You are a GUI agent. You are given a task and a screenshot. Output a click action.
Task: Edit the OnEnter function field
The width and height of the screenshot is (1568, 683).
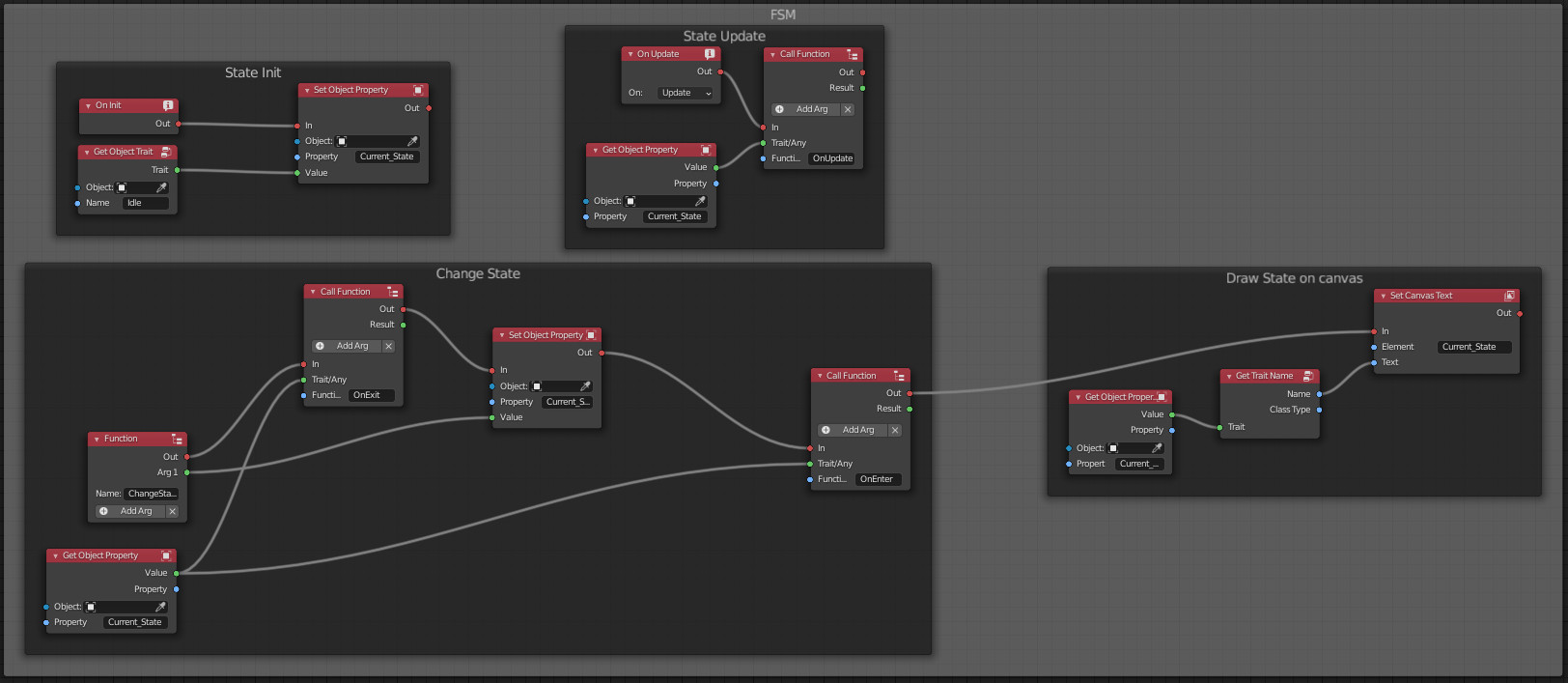[x=879, y=479]
